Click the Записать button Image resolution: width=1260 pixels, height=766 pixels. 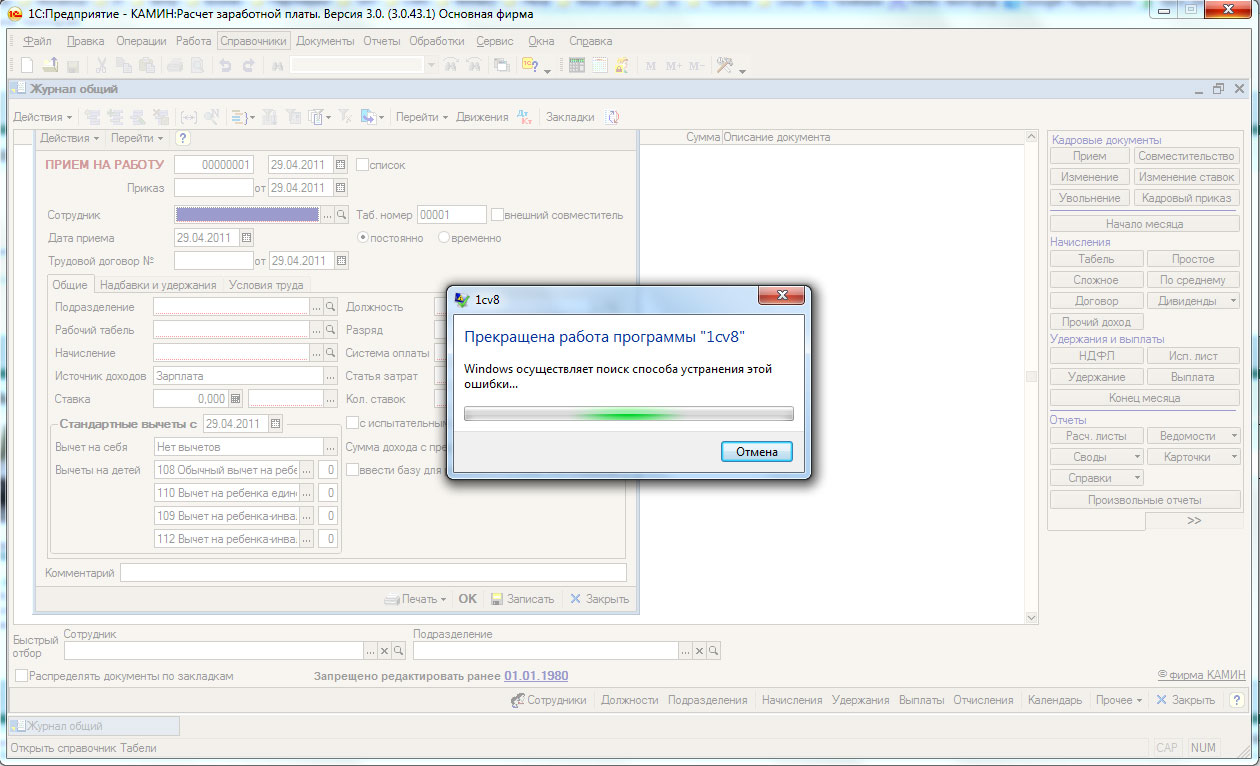click(522, 599)
